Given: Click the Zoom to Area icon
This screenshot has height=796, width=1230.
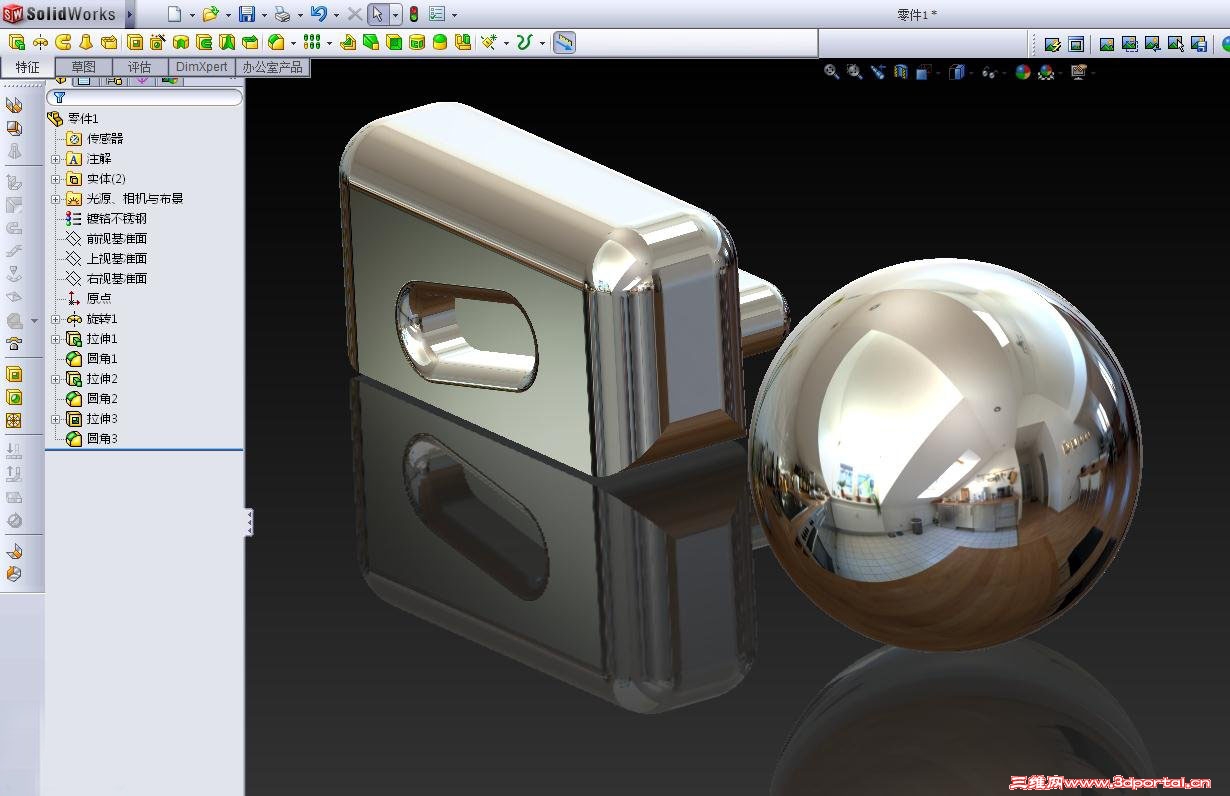Looking at the screenshot, I should pyautogui.click(x=854, y=72).
